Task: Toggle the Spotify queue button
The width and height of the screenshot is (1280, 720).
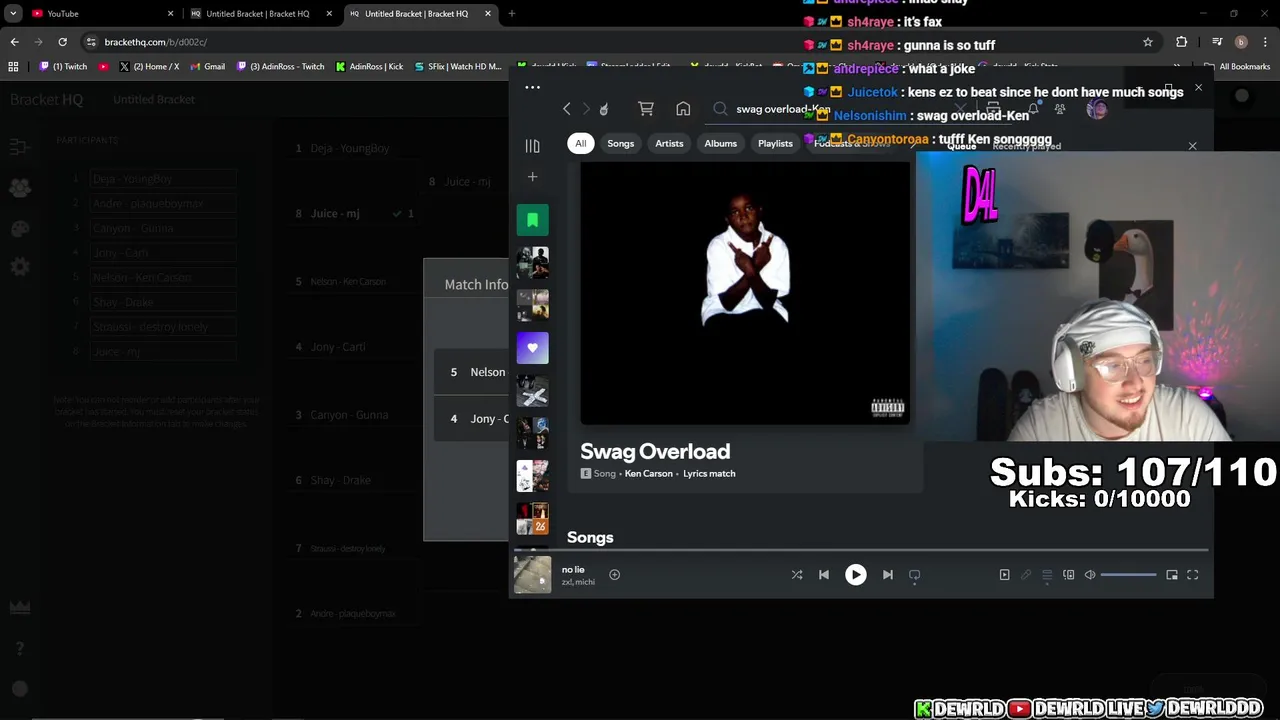Action: [x=1047, y=575]
